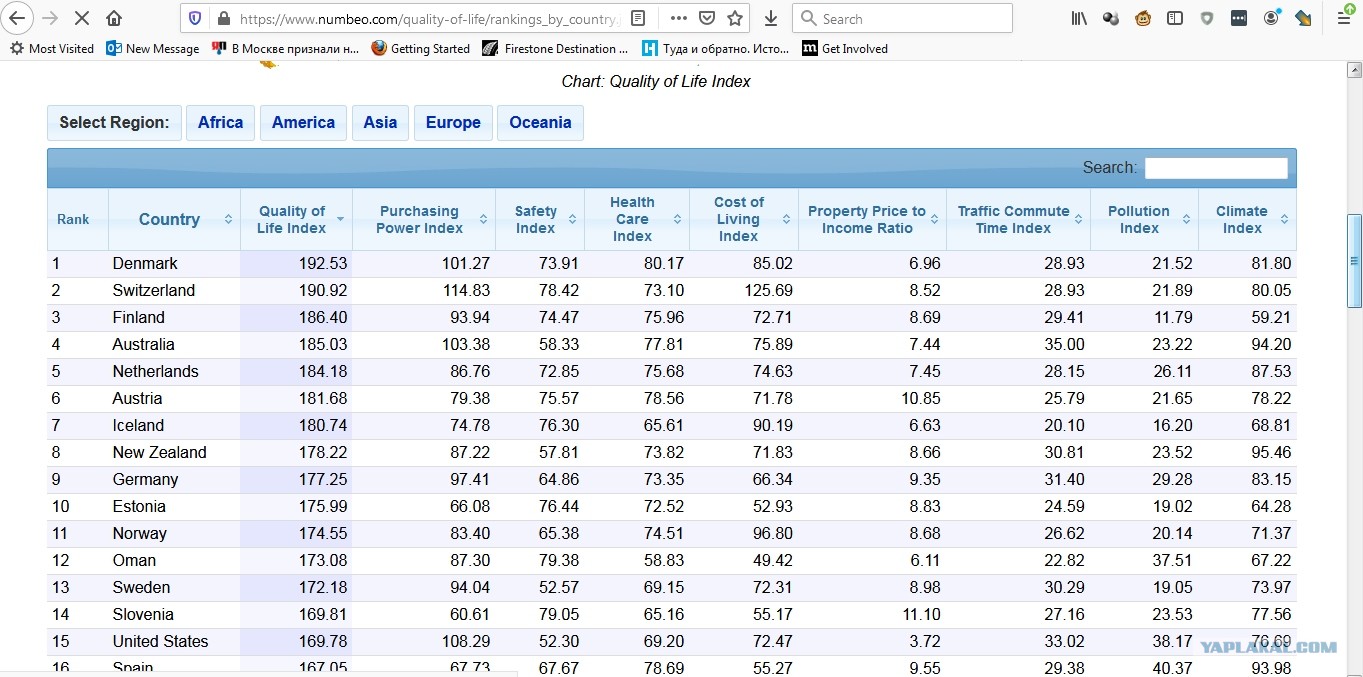Sort by Property Price to Income Ratio
This screenshot has height=677, width=1363.
[x=872, y=219]
